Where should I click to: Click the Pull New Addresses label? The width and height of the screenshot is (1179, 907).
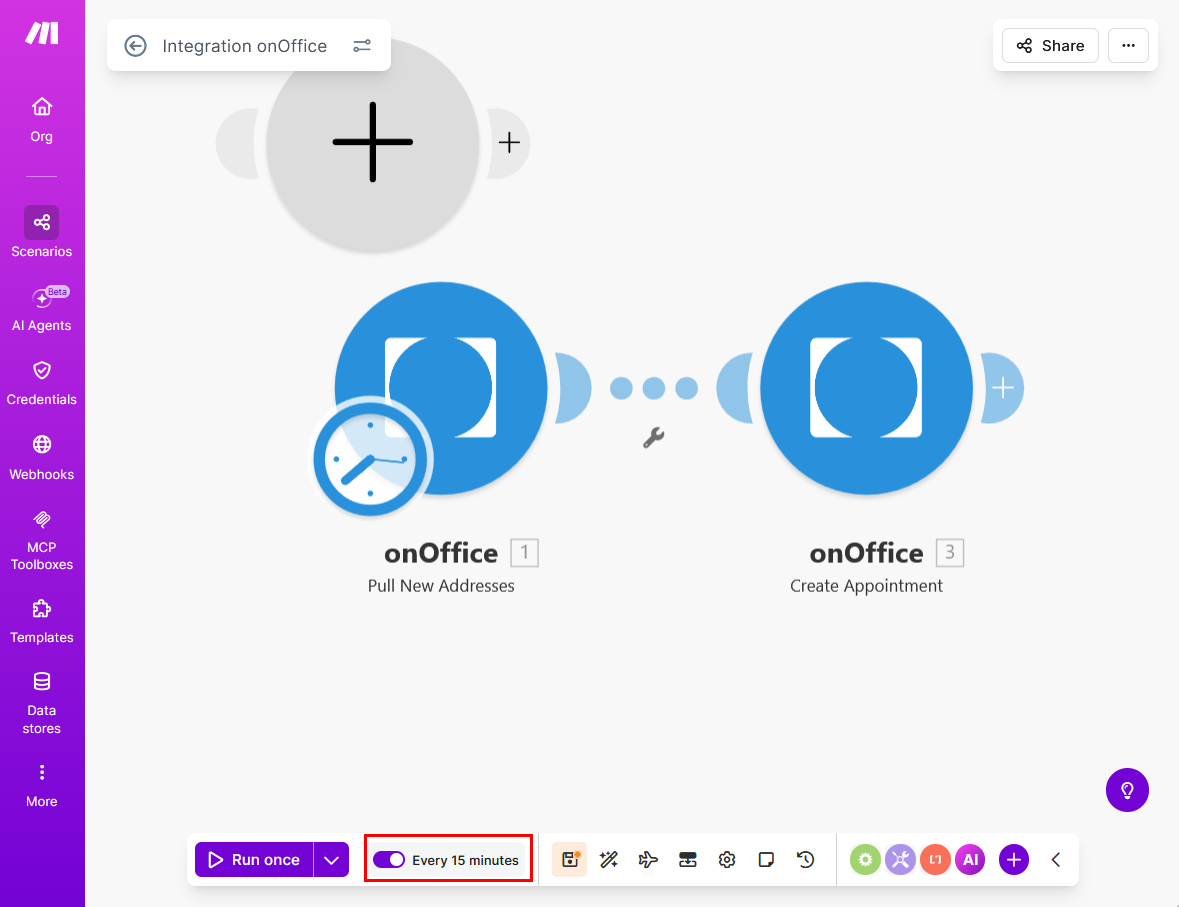click(x=441, y=586)
